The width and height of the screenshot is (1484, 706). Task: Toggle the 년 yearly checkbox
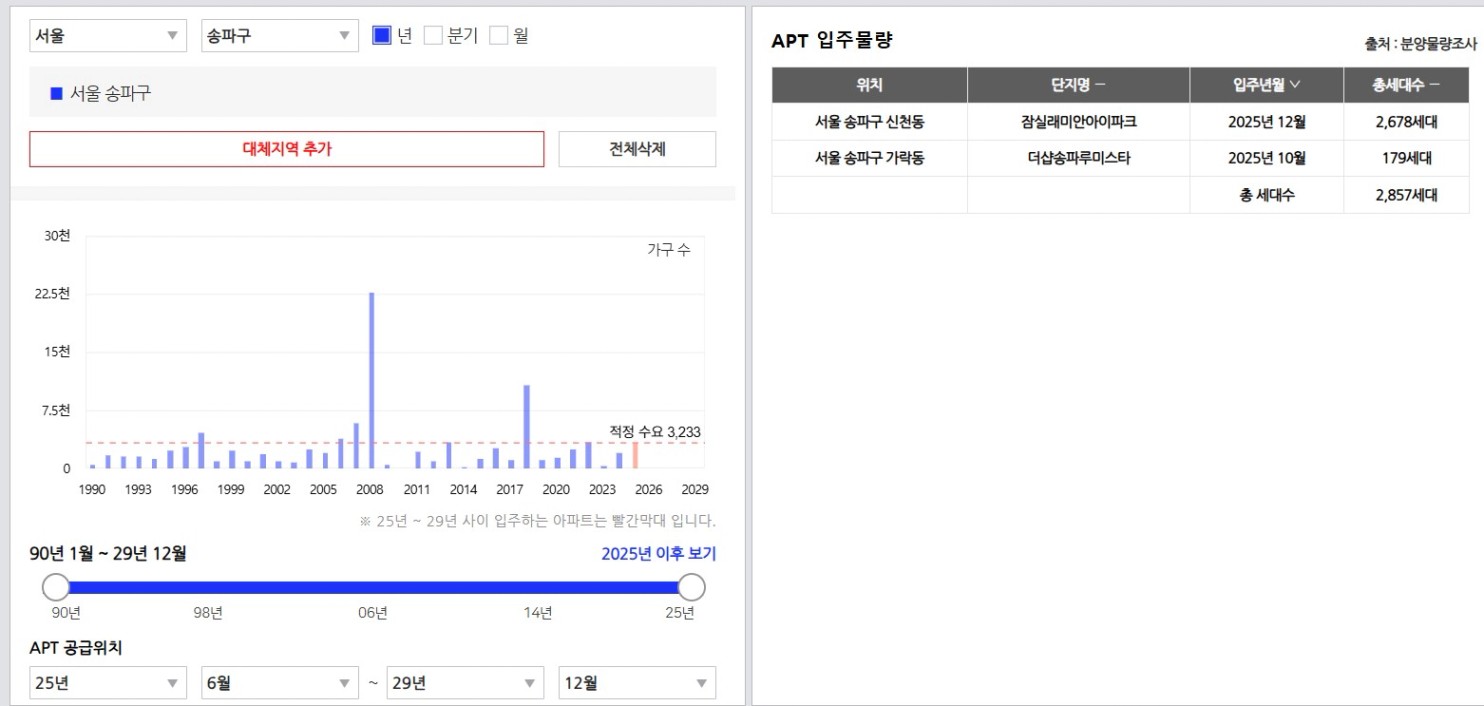point(381,36)
